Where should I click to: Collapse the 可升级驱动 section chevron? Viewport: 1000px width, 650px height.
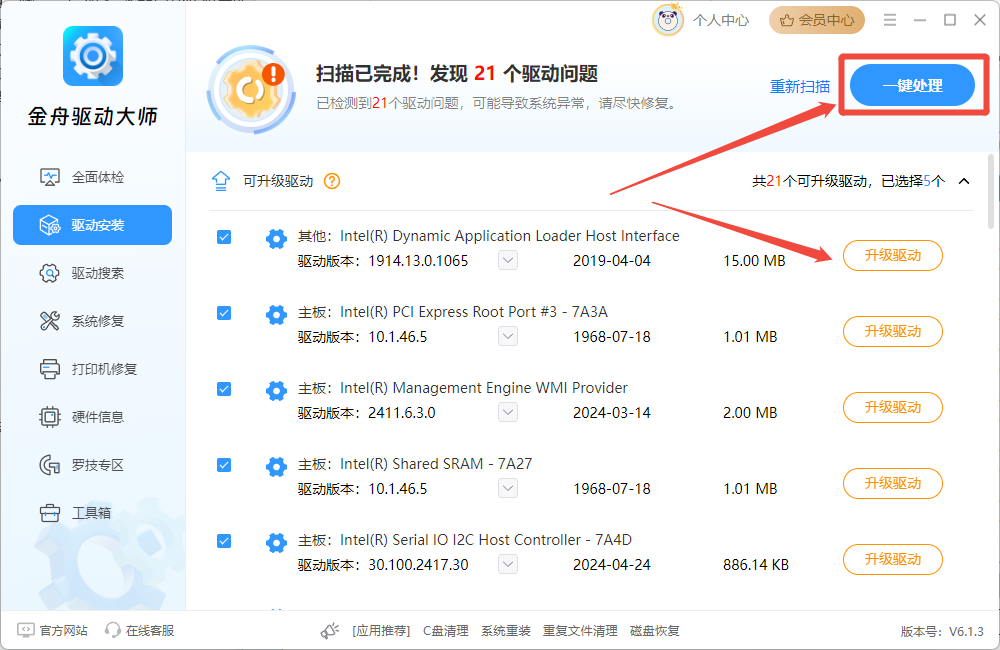tap(964, 181)
